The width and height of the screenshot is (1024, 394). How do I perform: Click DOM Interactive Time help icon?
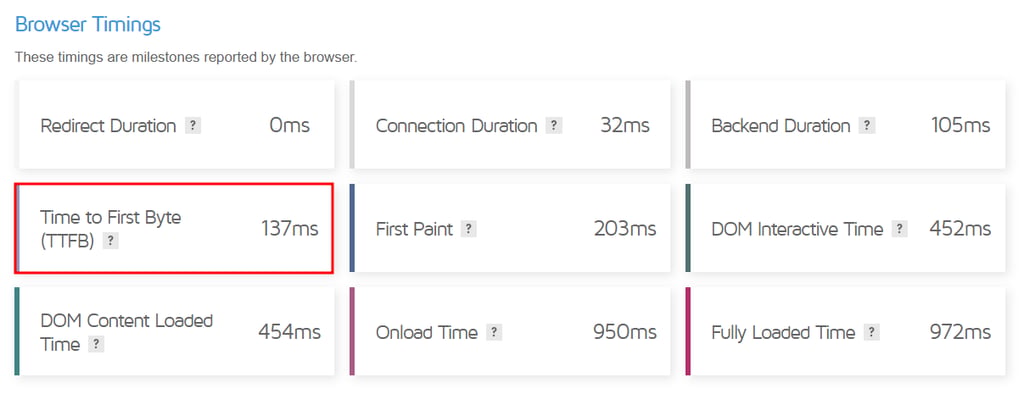[x=899, y=229]
